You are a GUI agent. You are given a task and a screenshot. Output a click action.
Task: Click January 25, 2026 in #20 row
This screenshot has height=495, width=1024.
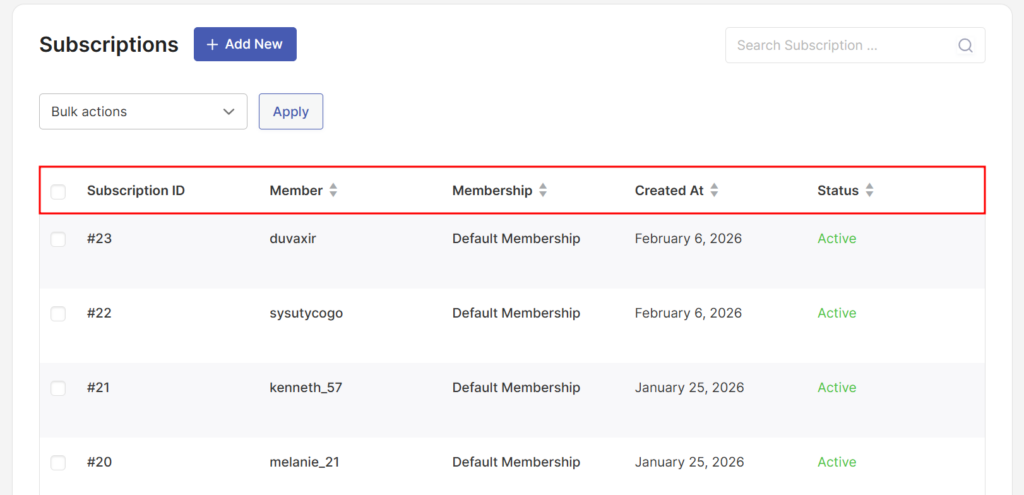point(690,462)
